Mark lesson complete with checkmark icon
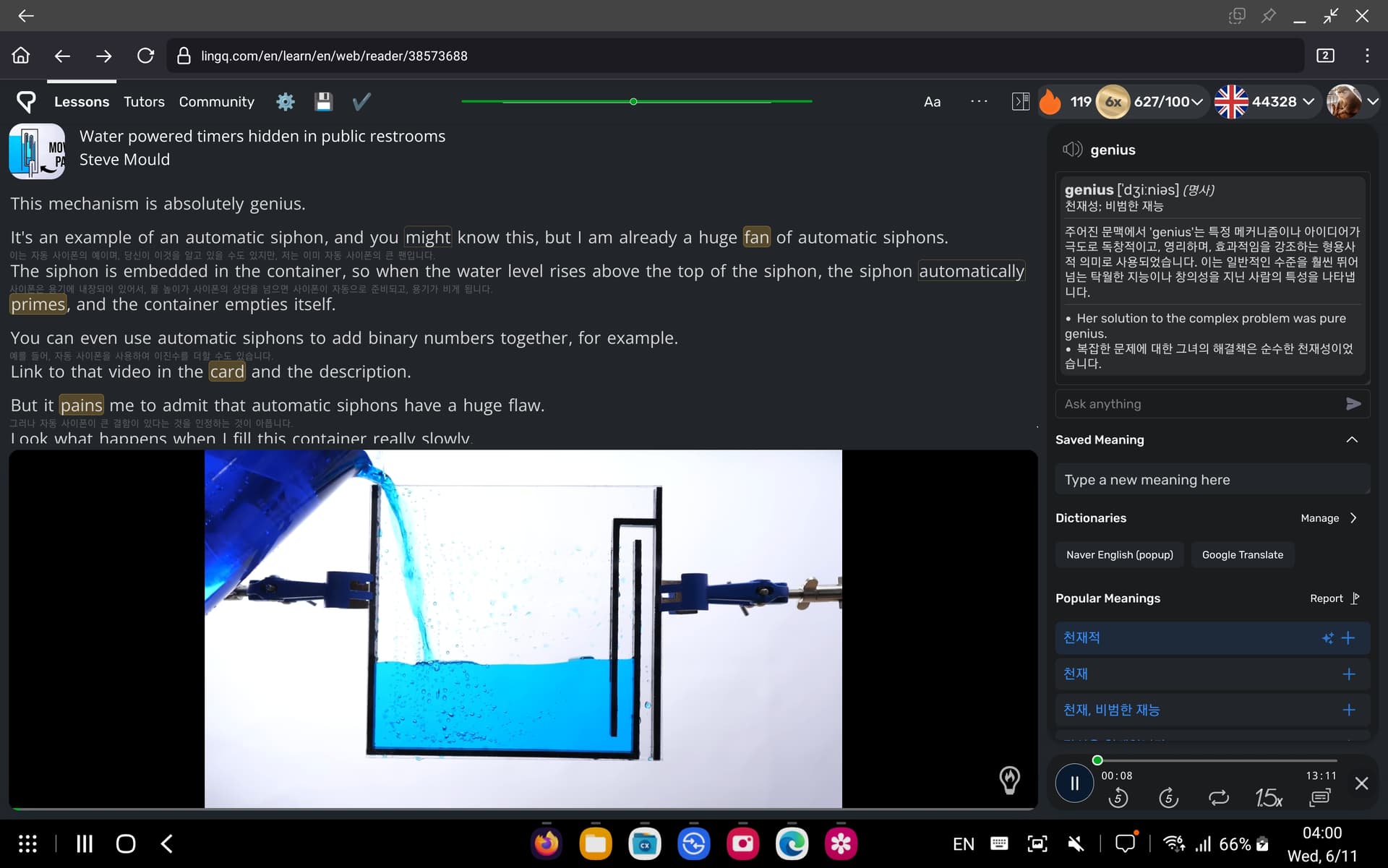This screenshot has height=868, width=1388. point(361,102)
